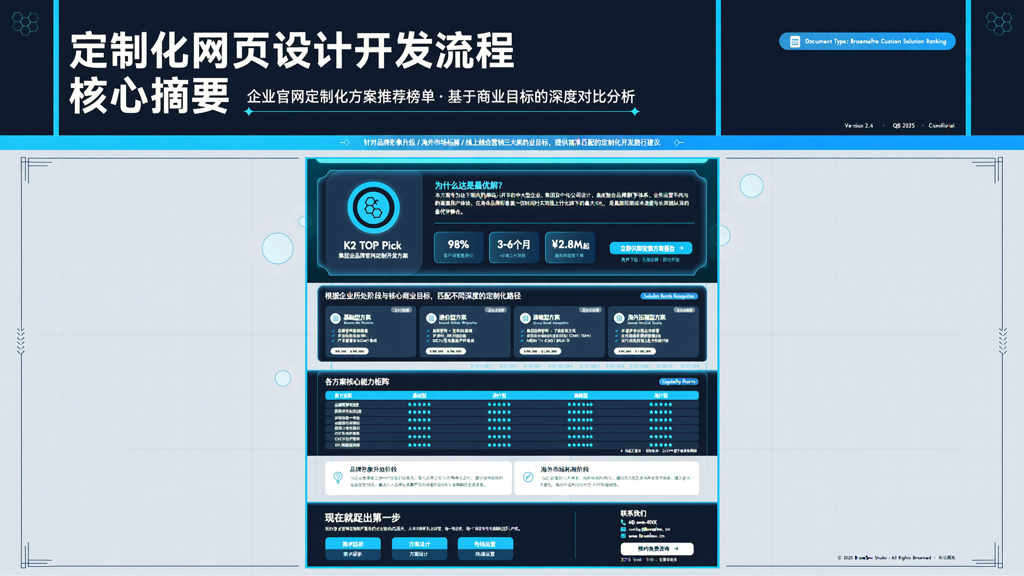Open the 基础型方案 plan card title
The height and width of the screenshot is (576, 1024).
point(357,317)
